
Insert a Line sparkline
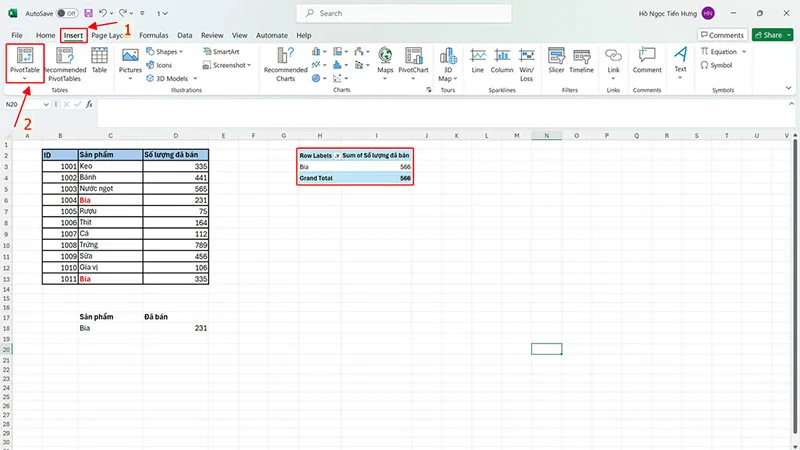pyautogui.click(x=478, y=60)
